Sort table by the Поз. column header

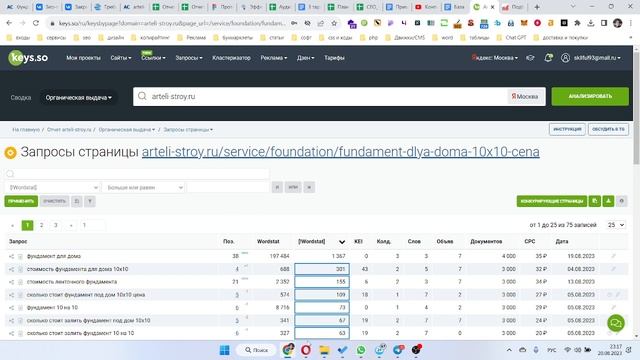[x=229, y=242]
